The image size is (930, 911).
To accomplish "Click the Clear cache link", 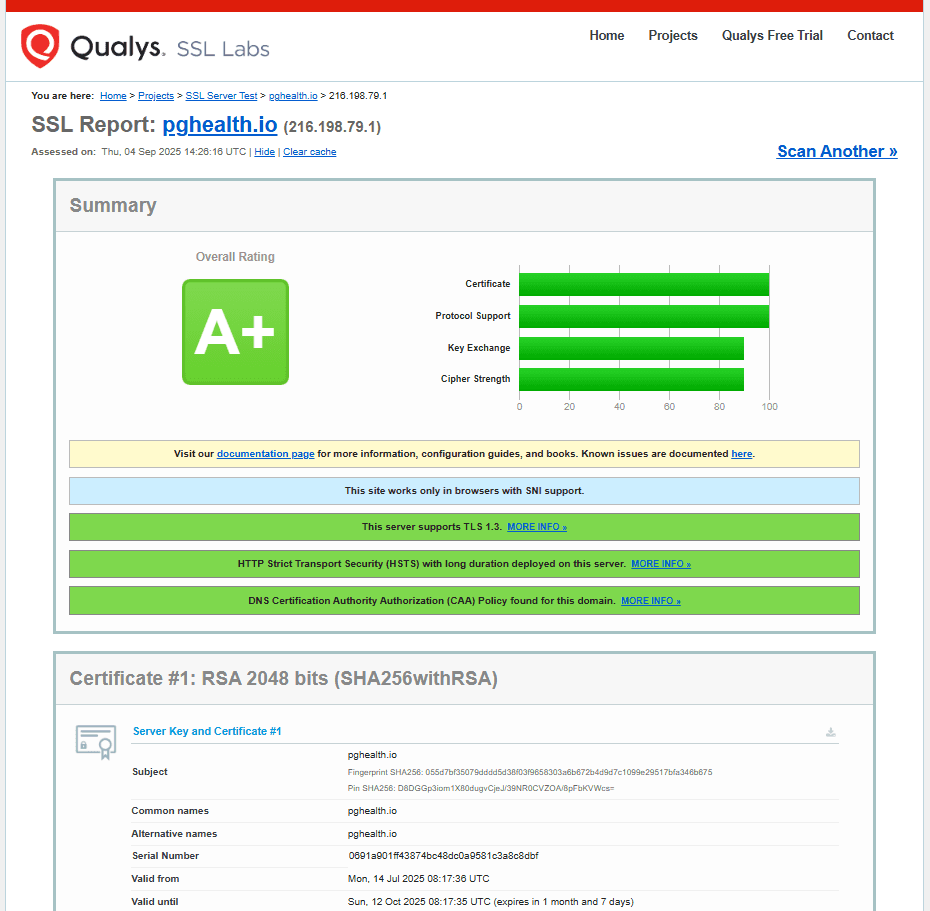I will pyautogui.click(x=310, y=152).
